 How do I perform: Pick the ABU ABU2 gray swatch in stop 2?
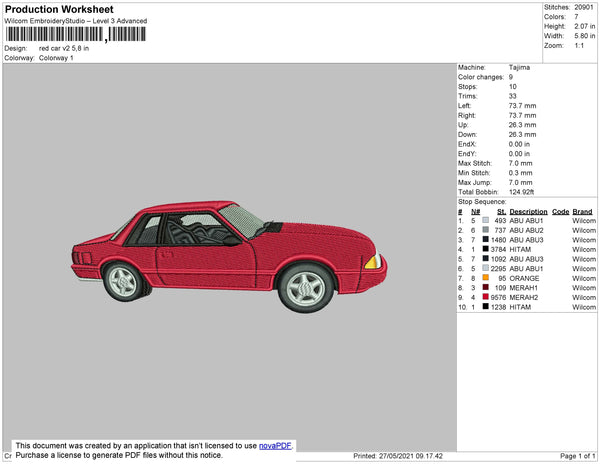click(x=485, y=230)
